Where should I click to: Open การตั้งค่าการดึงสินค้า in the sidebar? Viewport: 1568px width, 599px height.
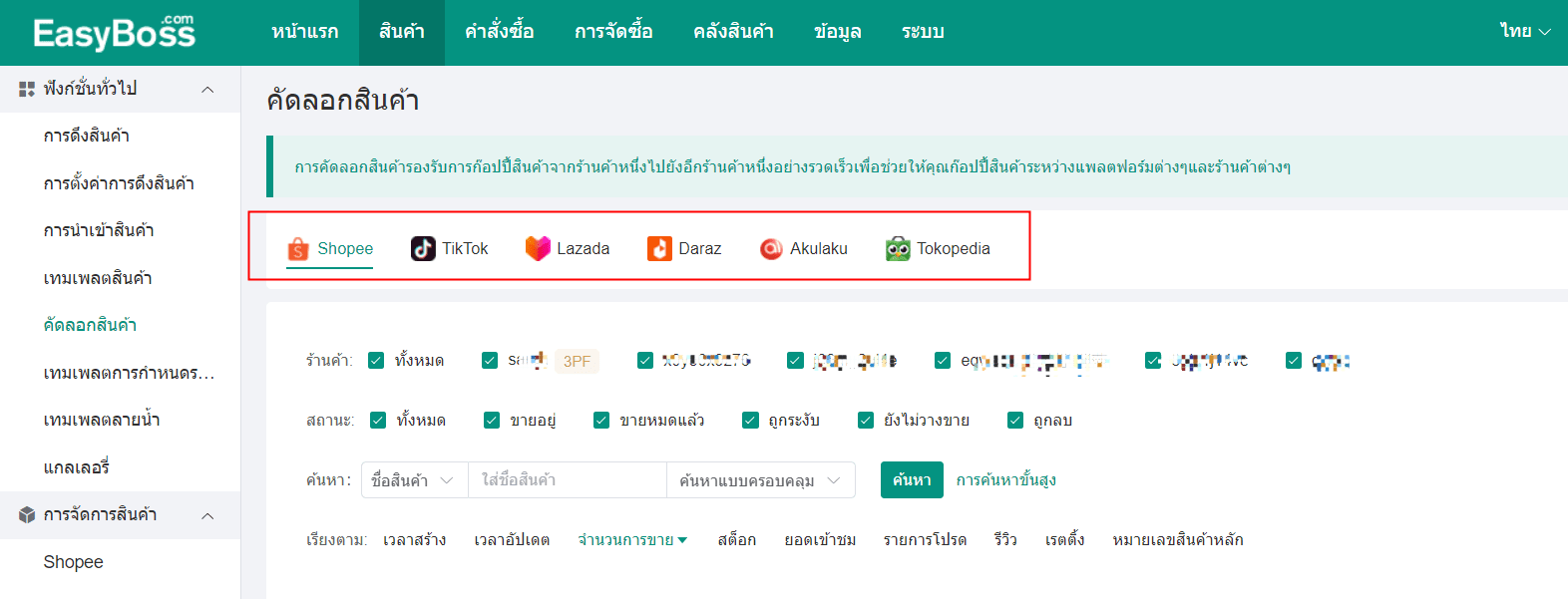pyautogui.click(x=120, y=183)
